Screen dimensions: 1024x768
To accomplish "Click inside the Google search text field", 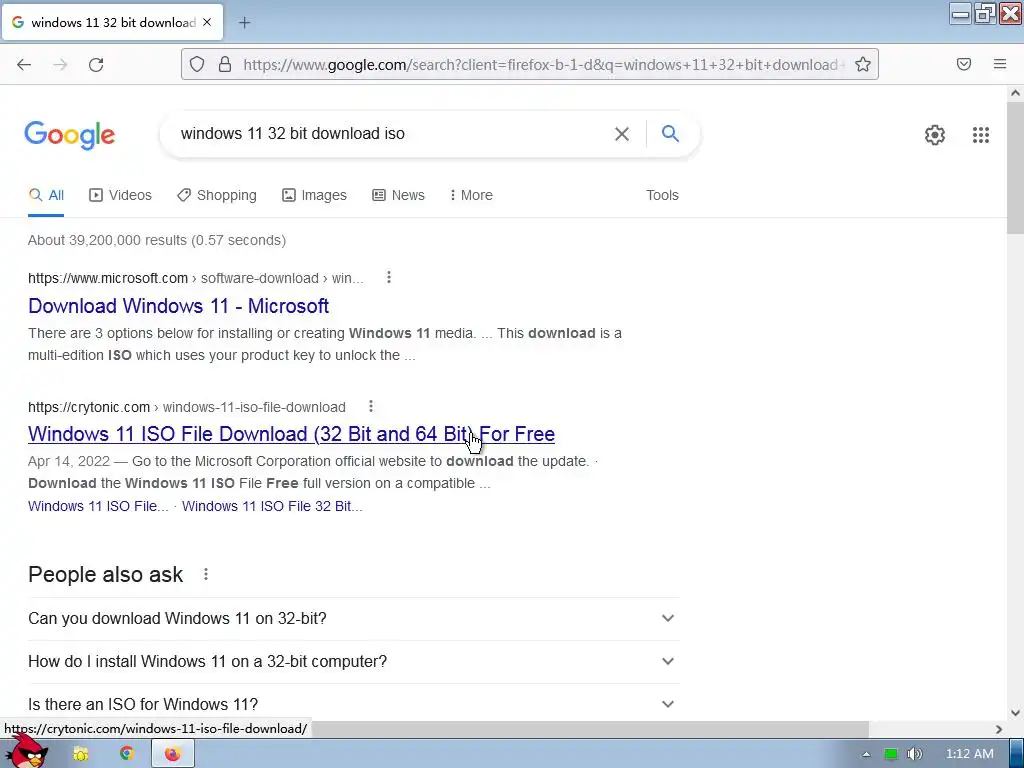I will [x=392, y=134].
